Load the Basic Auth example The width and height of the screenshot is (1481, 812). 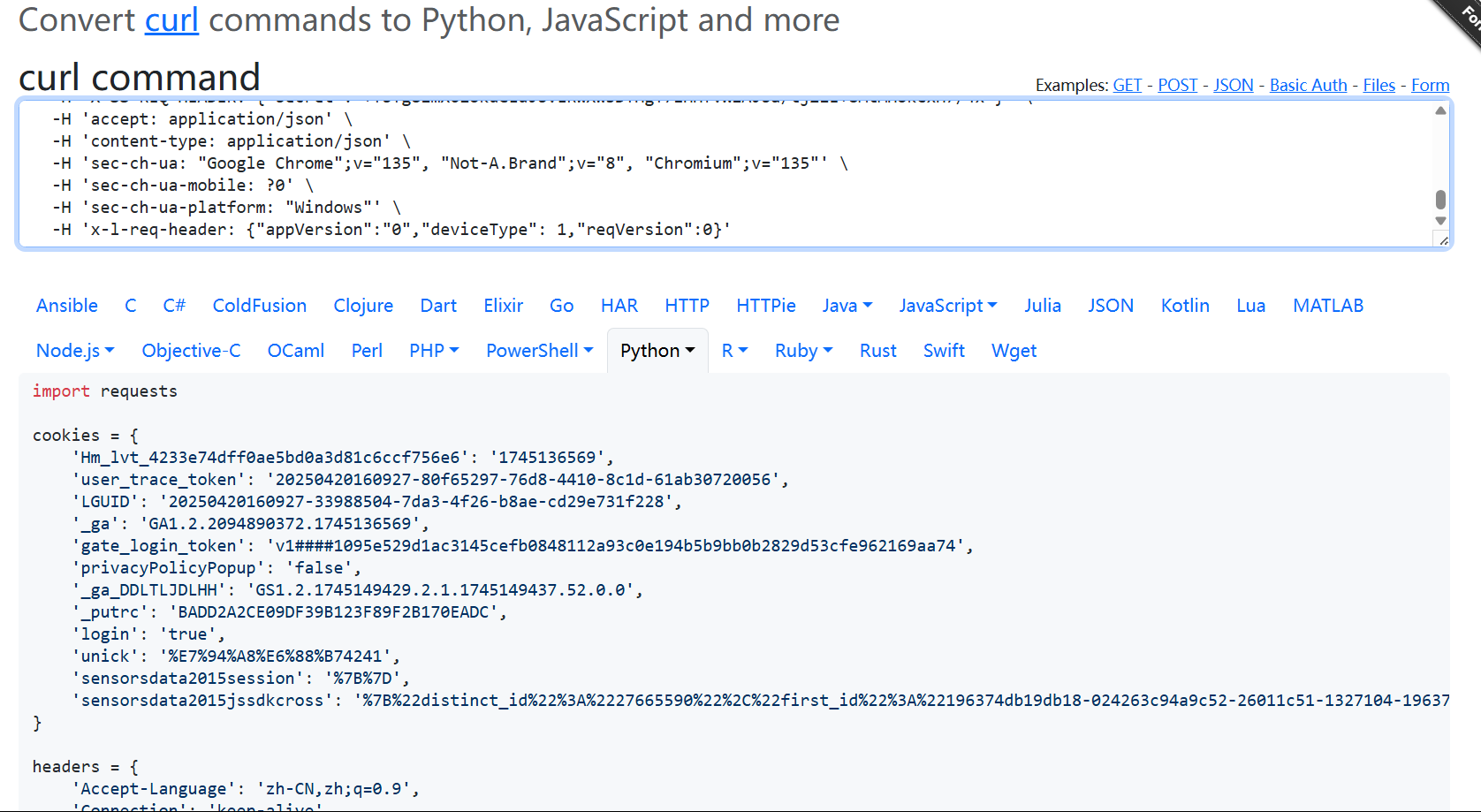tap(1308, 85)
